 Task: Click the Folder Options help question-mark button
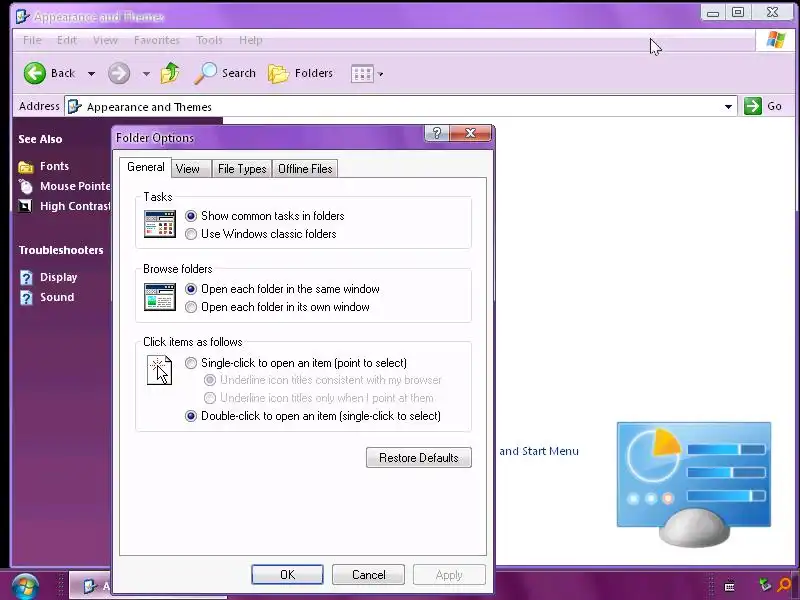click(x=437, y=133)
